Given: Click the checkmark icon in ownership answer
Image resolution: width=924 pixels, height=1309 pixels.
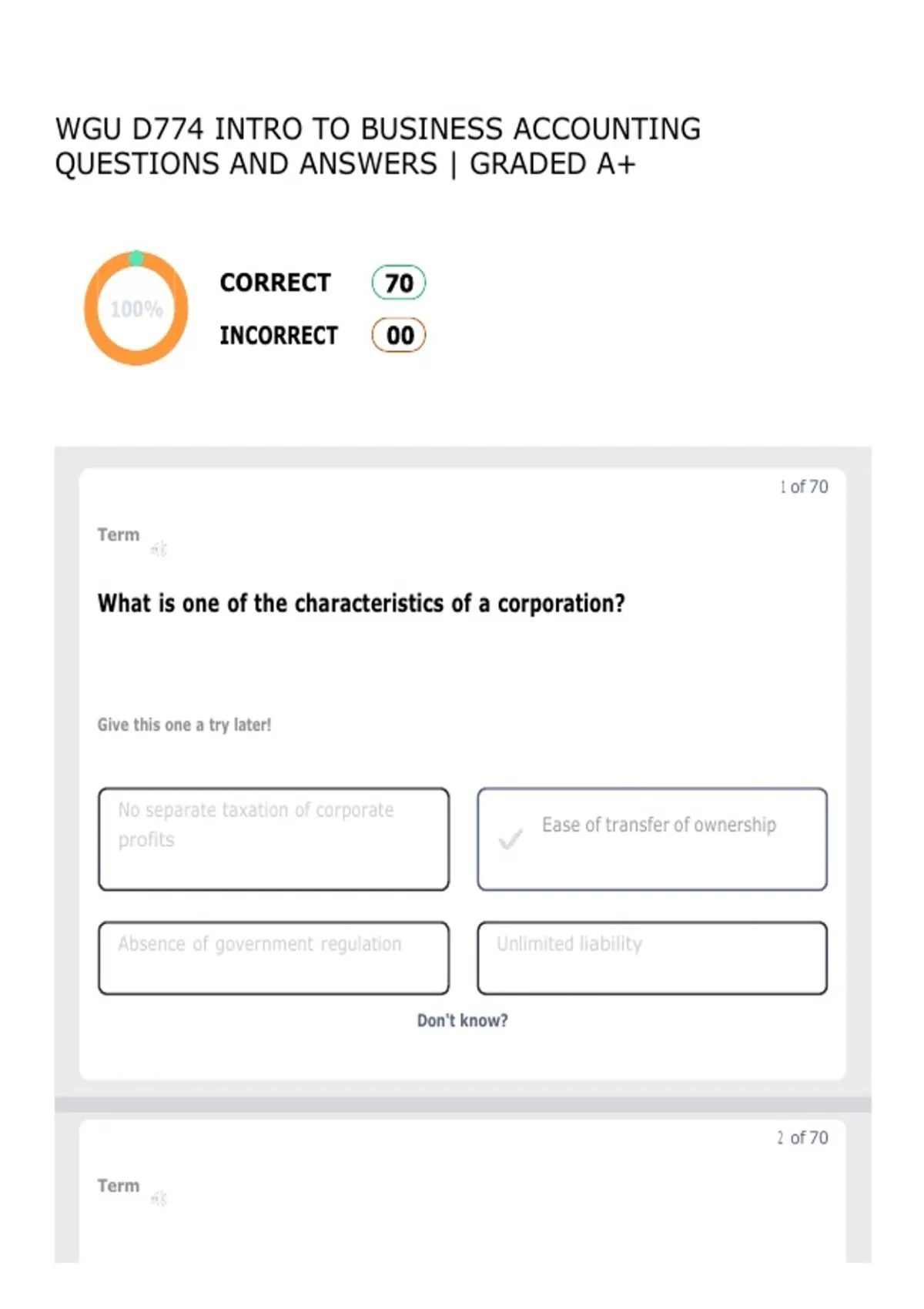Looking at the screenshot, I should [x=511, y=839].
